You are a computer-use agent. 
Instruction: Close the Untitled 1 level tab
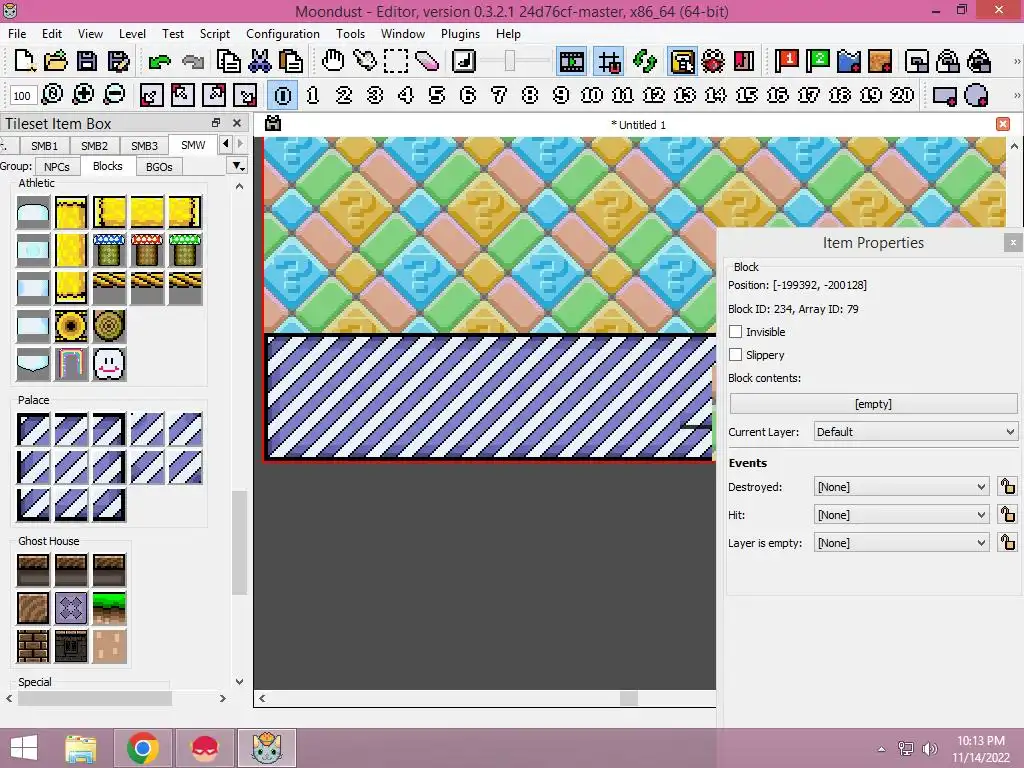tap(1003, 124)
